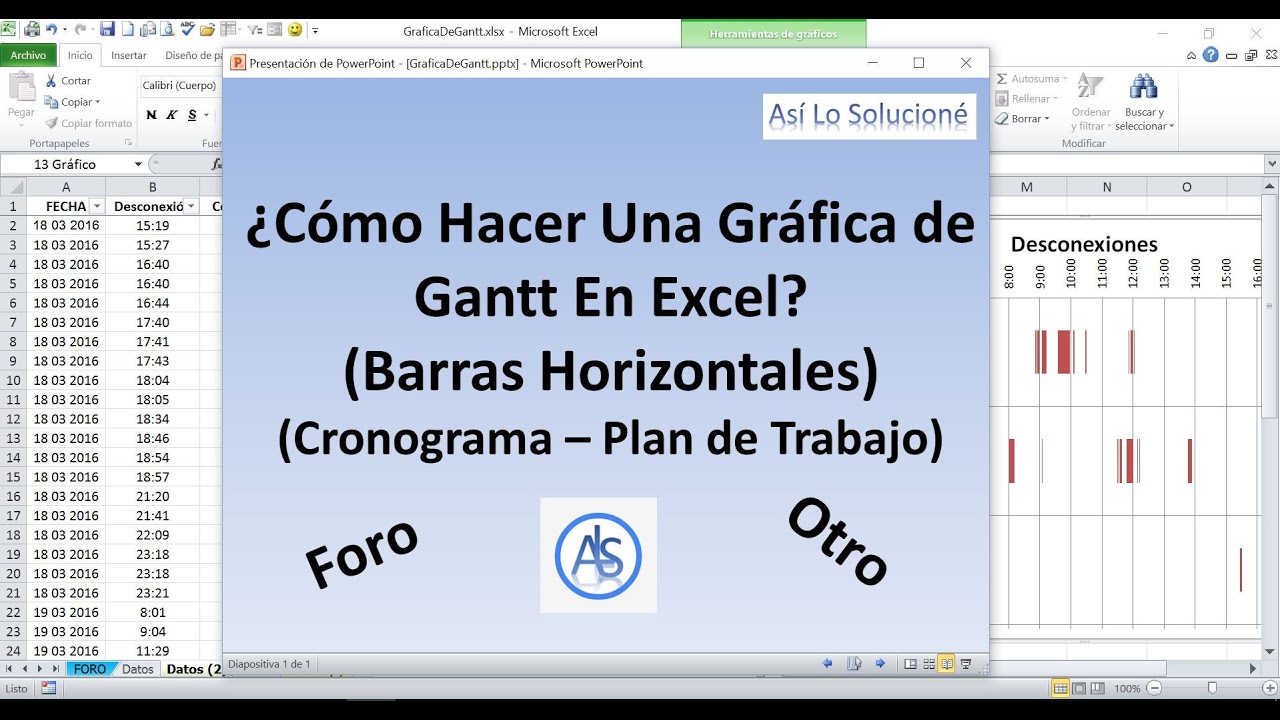Go to next slide in PowerPoint window
This screenshot has width=1280, height=720.
pyautogui.click(x=880, y=663)
